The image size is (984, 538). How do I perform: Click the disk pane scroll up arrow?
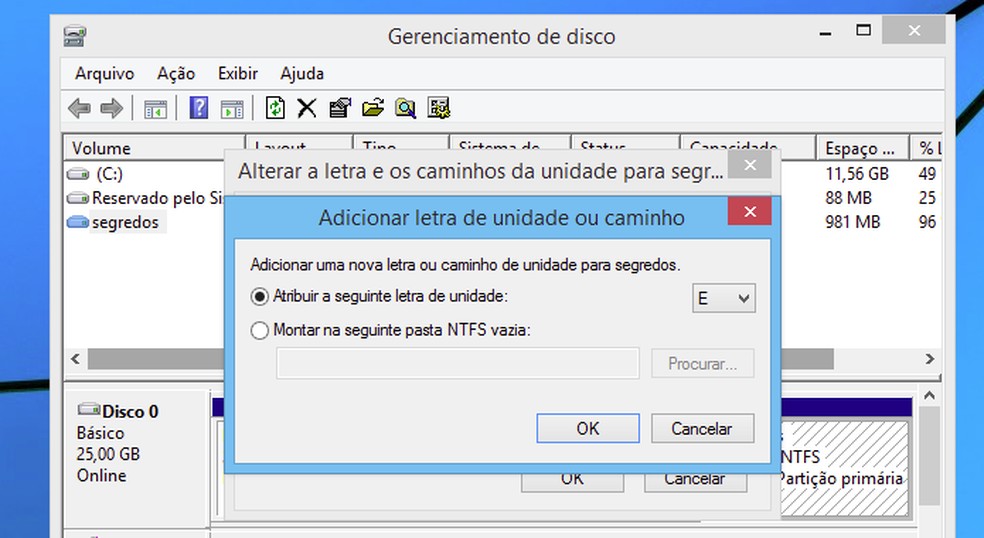click(929, 395)
